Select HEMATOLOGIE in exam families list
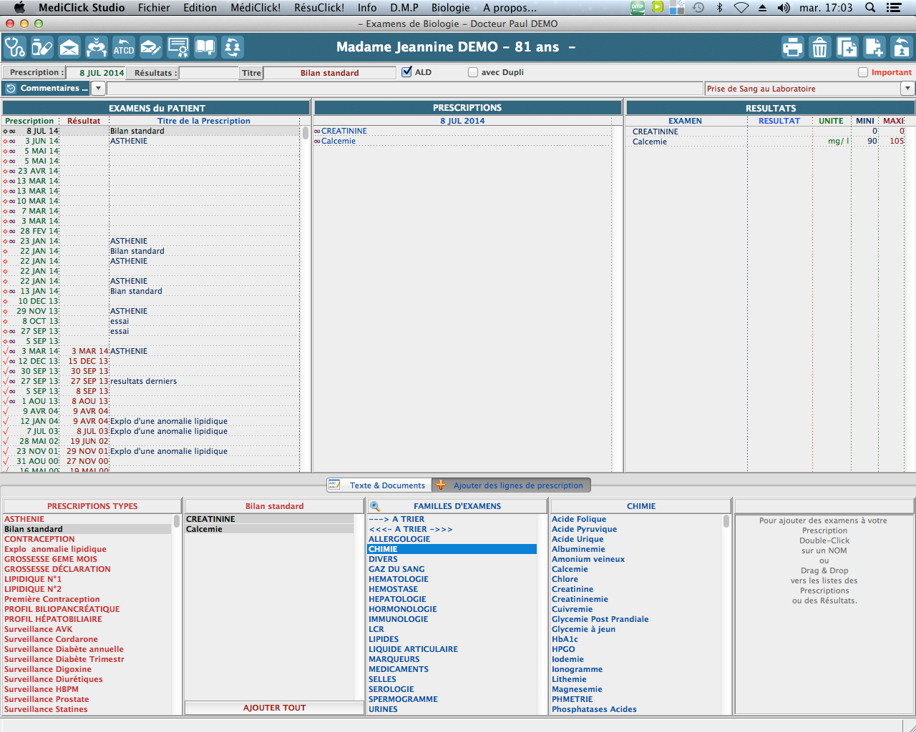 [x=398, y=579]
